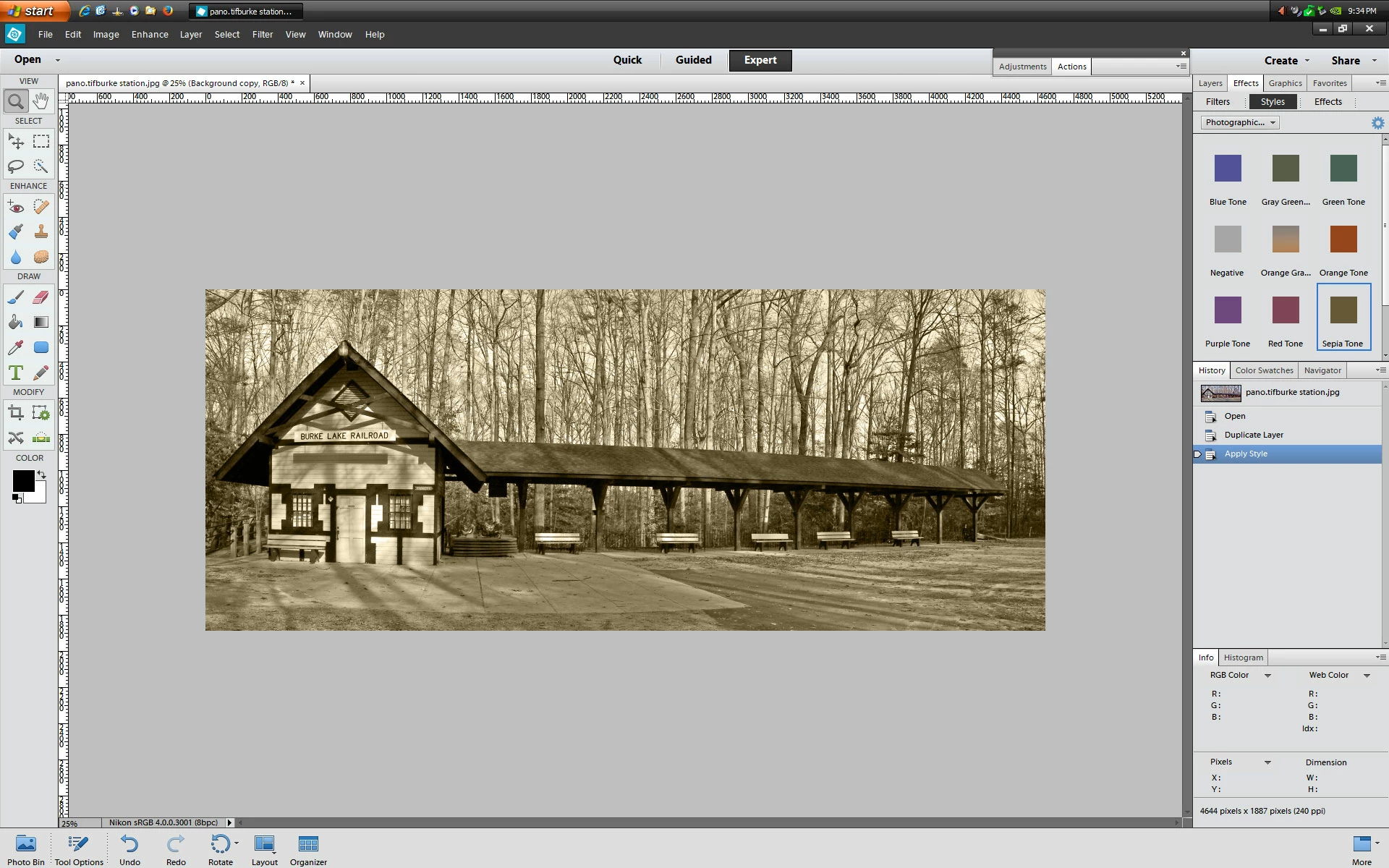Click the black foreground color swatch
This screenshot has height=868, width=1389.
(22, 480)
